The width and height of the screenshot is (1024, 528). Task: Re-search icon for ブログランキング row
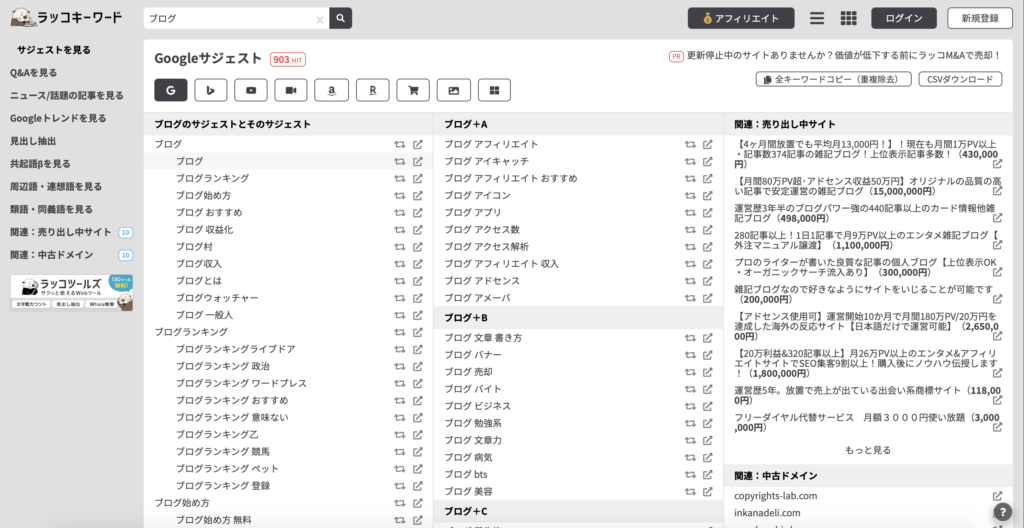tap(399, 178)
